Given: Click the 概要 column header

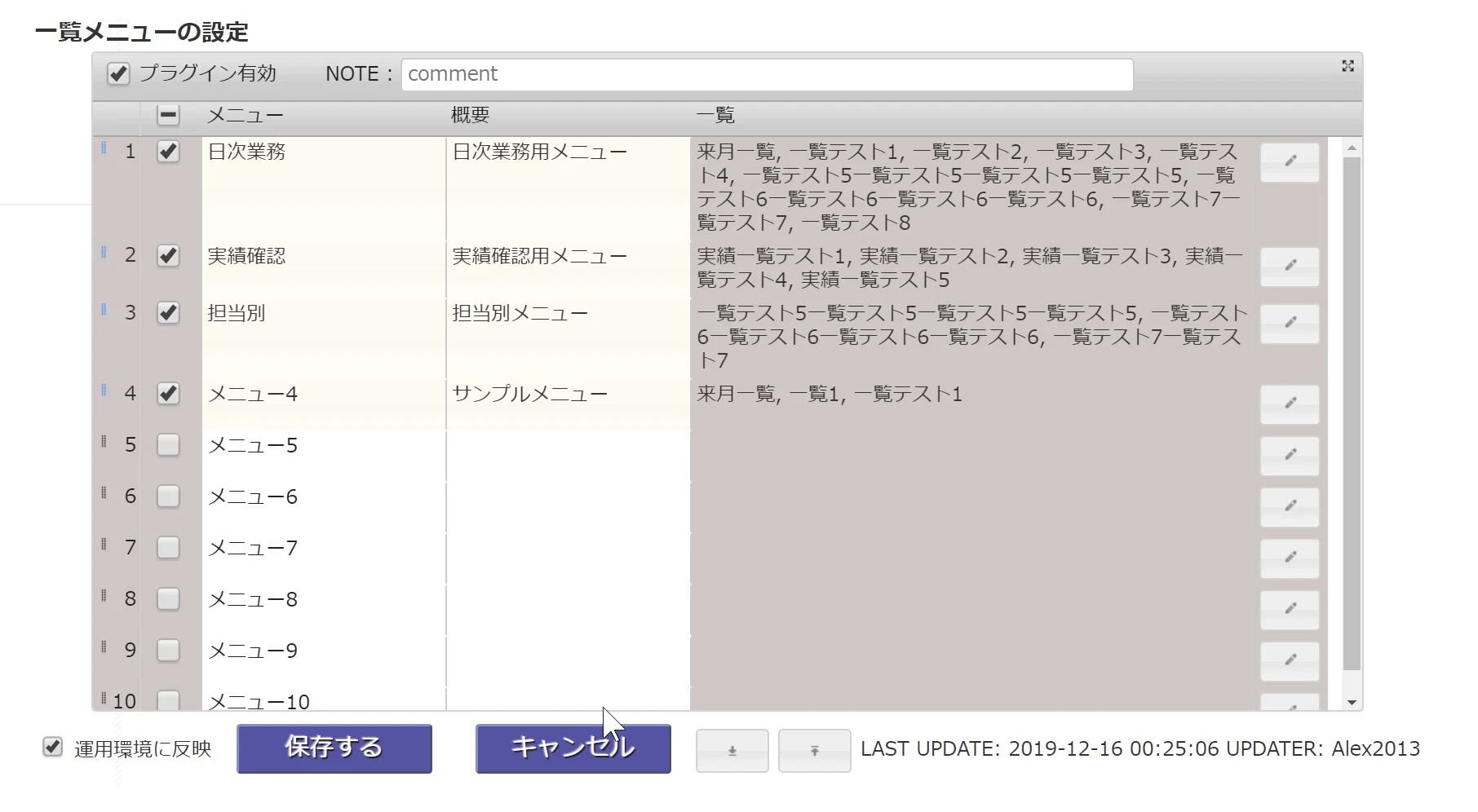Looking at the screenshot, I should pyautogui.click(x=470, y=116).
